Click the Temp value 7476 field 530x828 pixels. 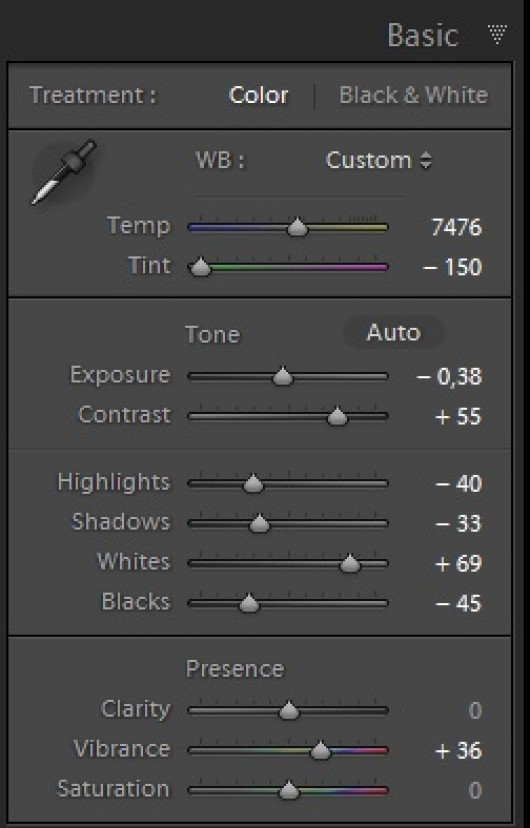457,227
